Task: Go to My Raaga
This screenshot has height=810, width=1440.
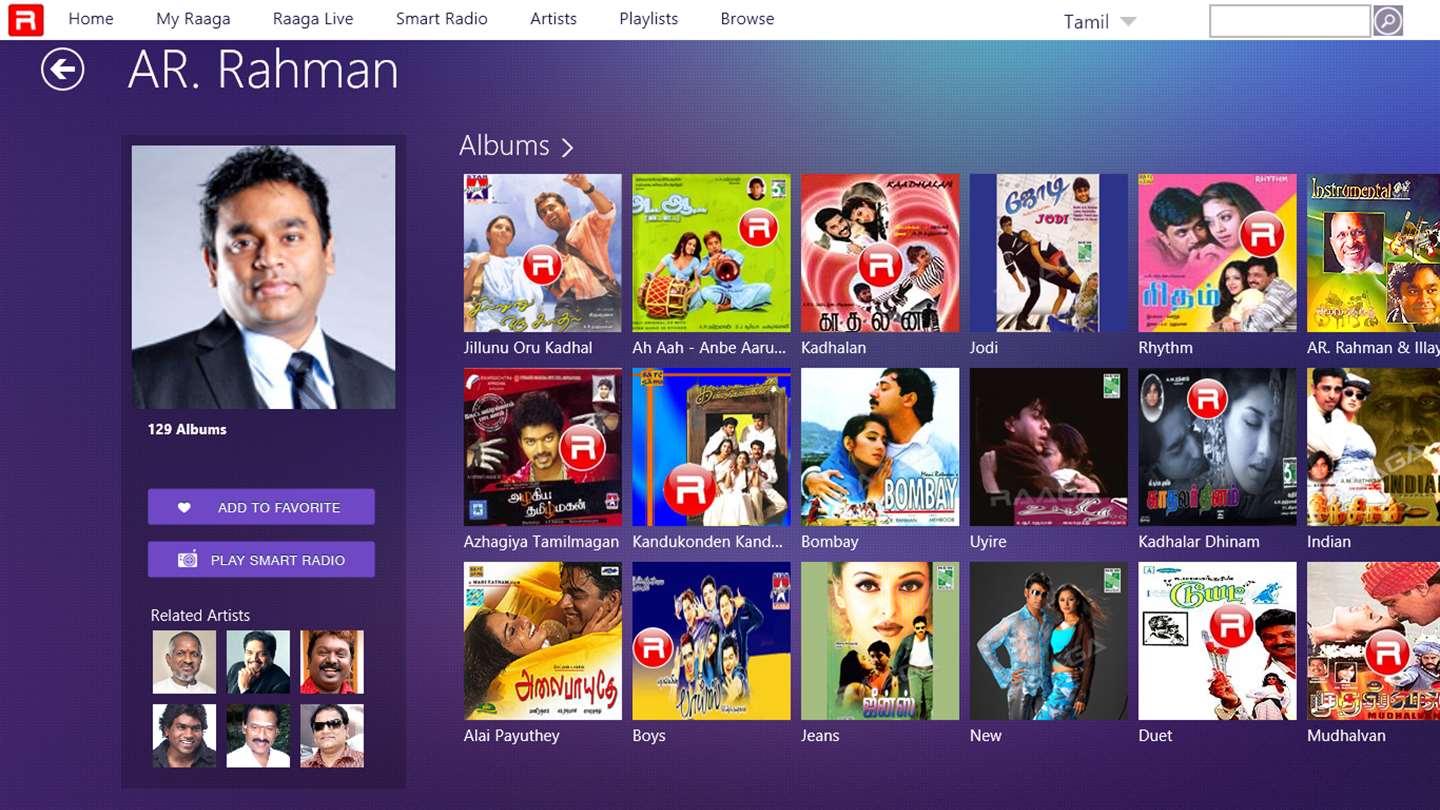Action: click(x=193, y=19)
